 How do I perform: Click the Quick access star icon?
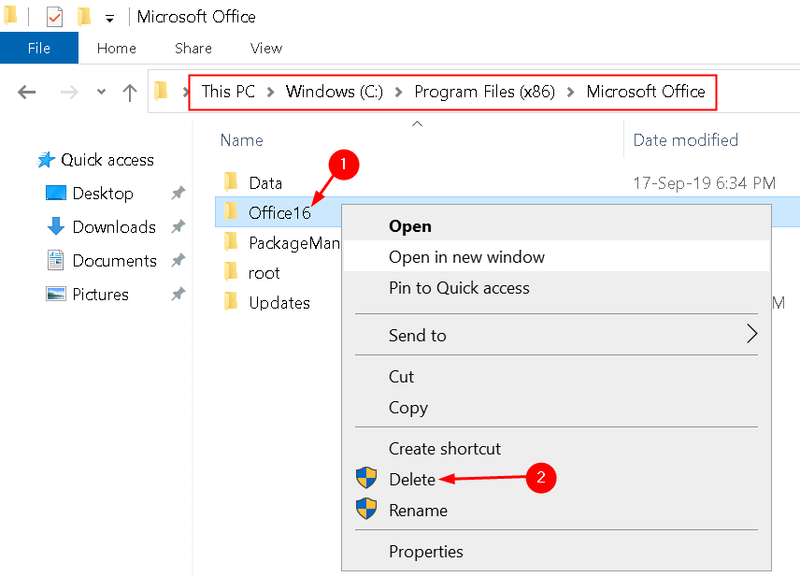click(46, 160)
